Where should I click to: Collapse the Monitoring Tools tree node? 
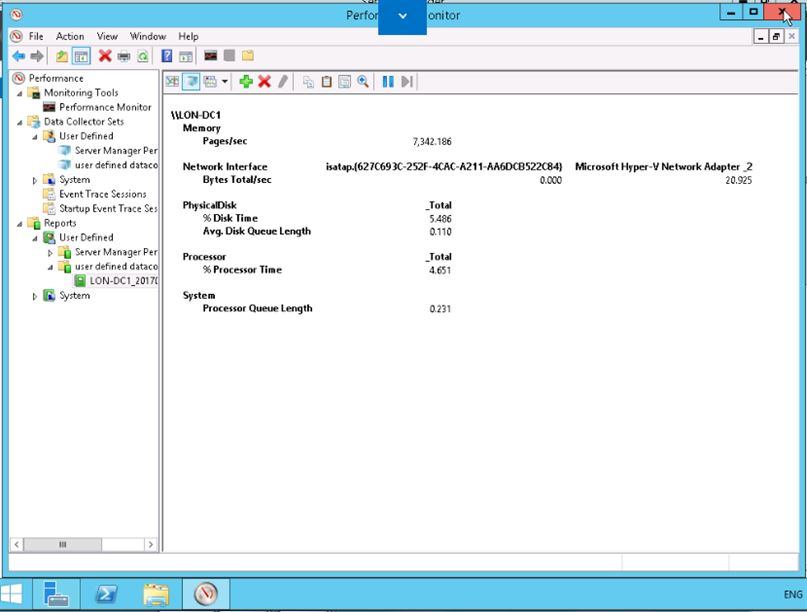20,93
